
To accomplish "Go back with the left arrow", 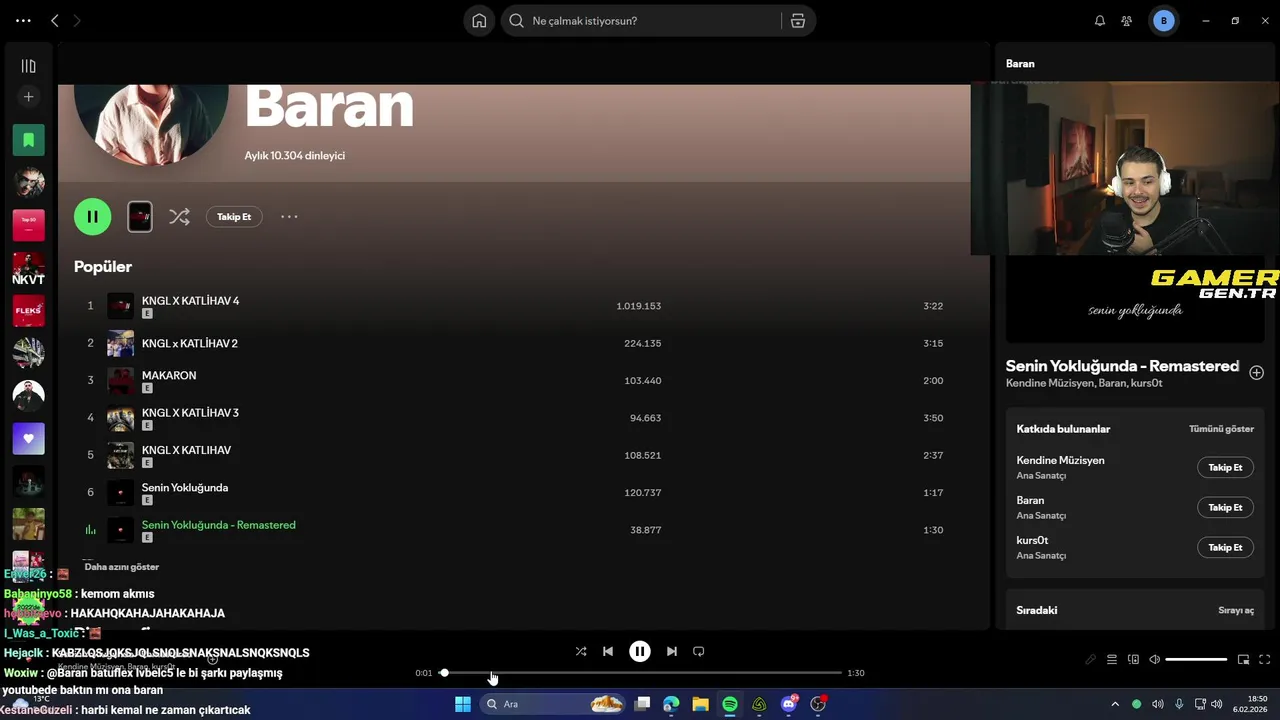I will pyautogui.click(x=55, y=21).
